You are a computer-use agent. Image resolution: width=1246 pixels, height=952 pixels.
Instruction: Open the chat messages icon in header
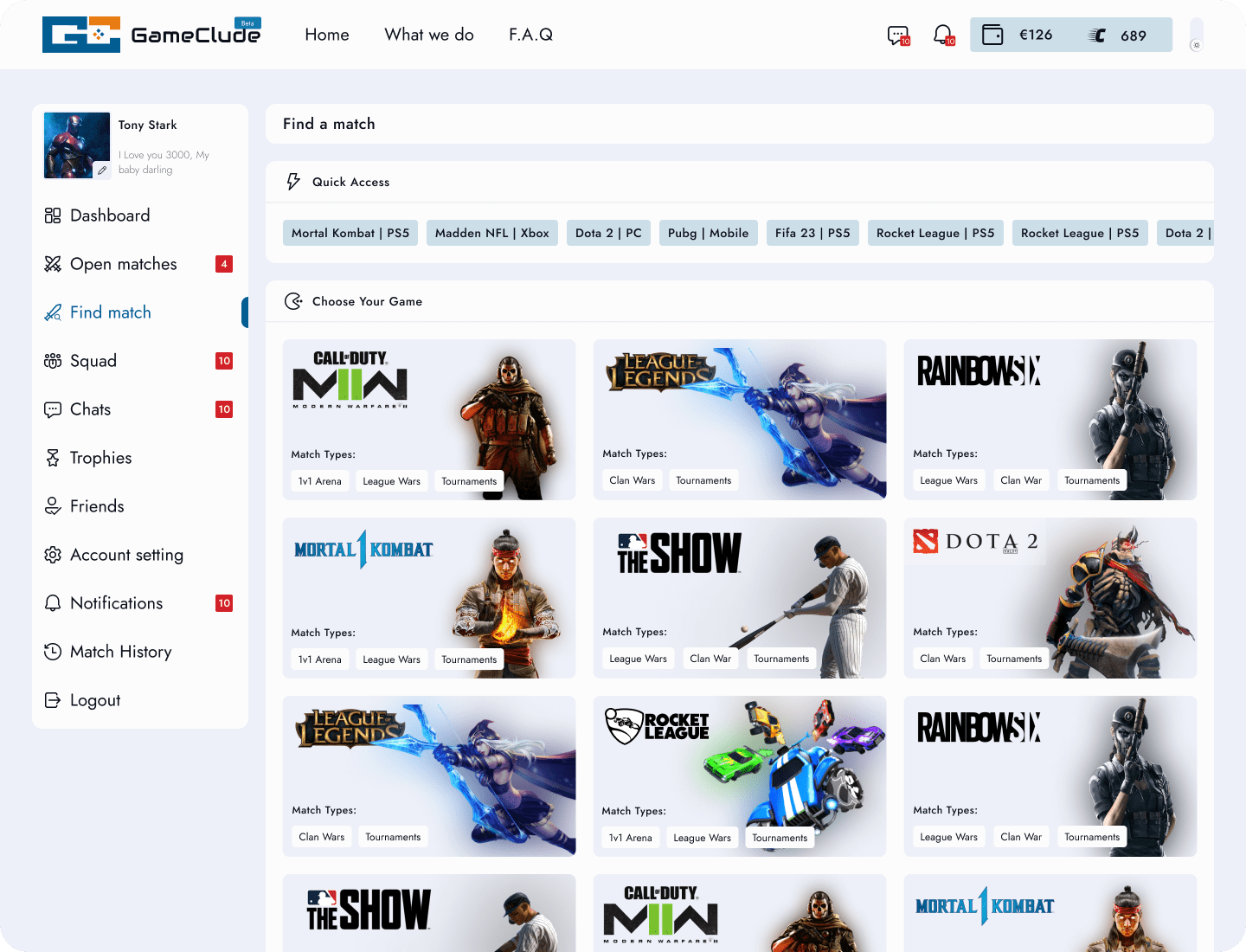point(898,35)
